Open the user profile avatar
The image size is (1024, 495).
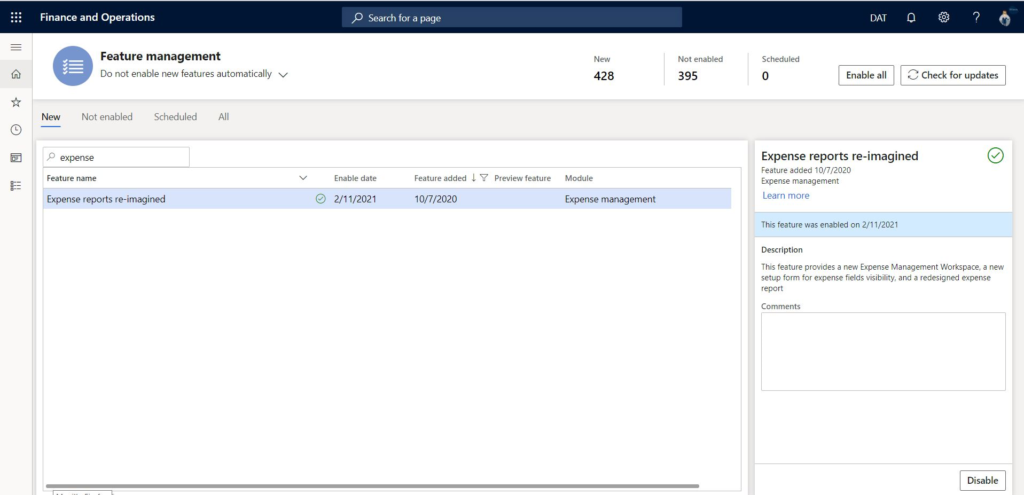pos(1005,18)
